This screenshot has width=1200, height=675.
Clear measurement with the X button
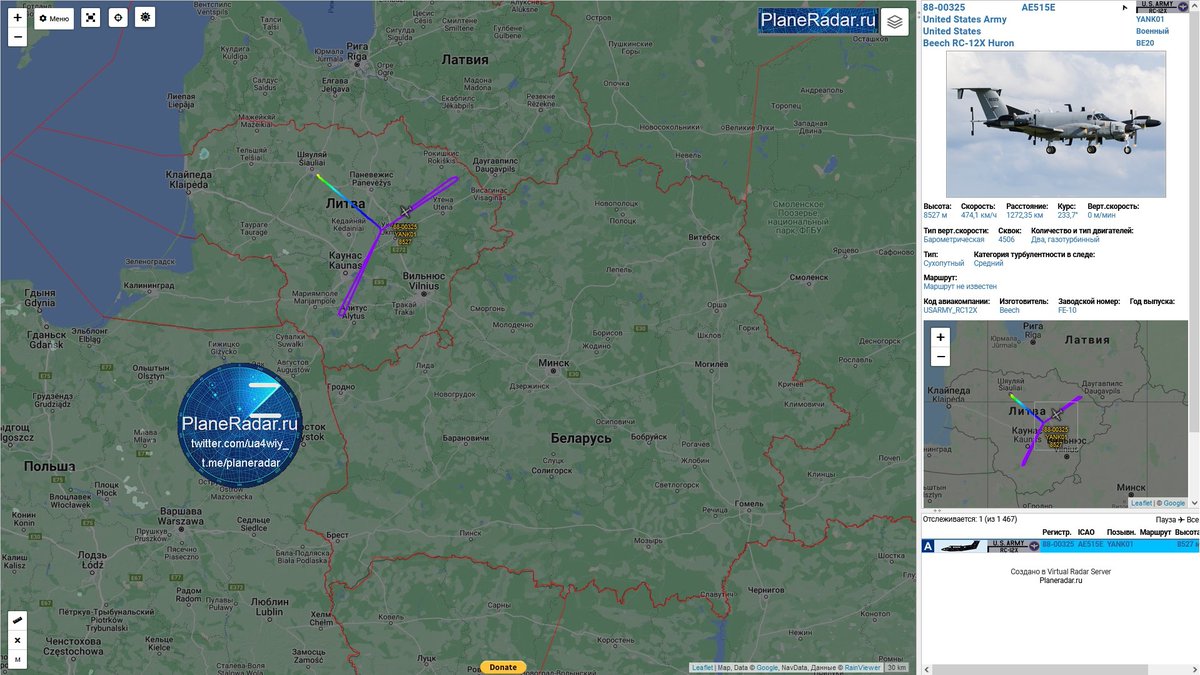pyautogui.click(x=18, y=640)
